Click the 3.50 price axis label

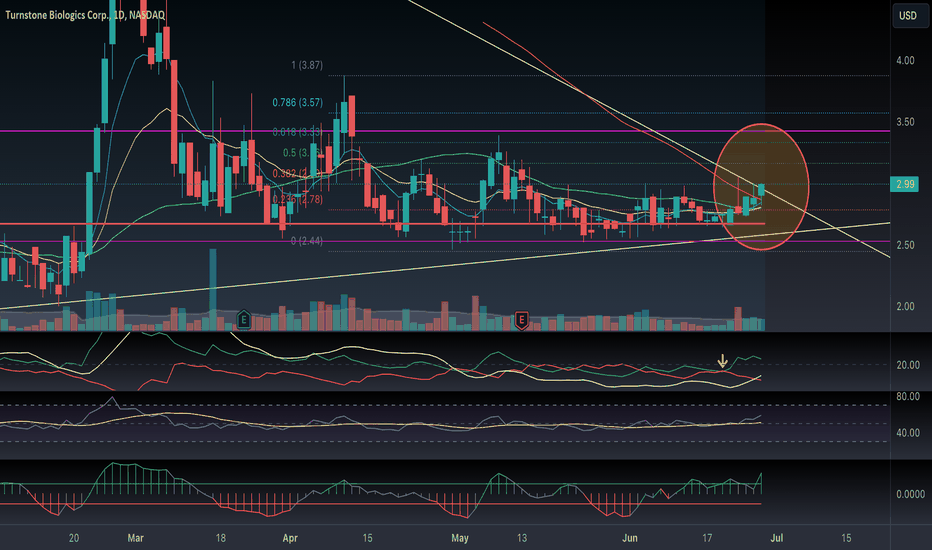(905, 122)
